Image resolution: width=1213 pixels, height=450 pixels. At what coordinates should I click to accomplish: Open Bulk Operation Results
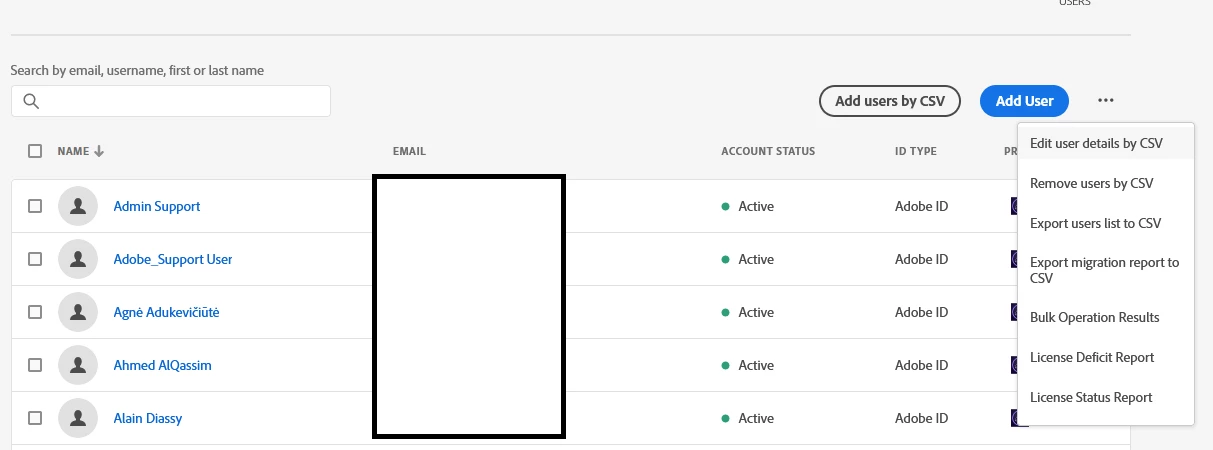tap(1106, 317)
